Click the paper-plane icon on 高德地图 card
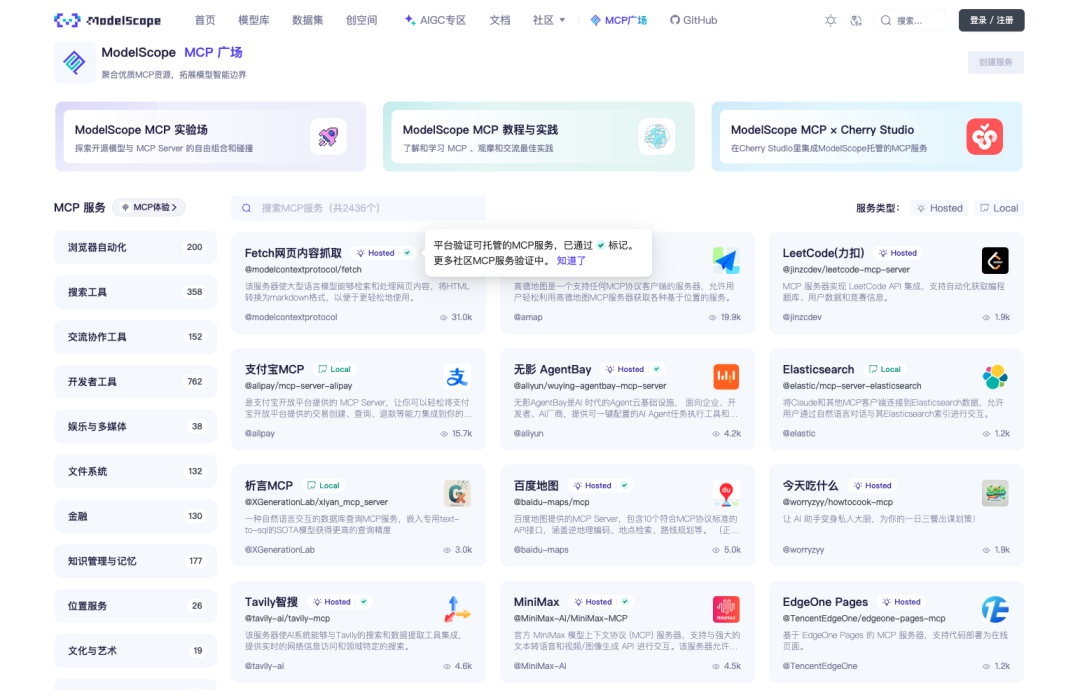This screenshot has height=690, width=1080. click(726, 260)
